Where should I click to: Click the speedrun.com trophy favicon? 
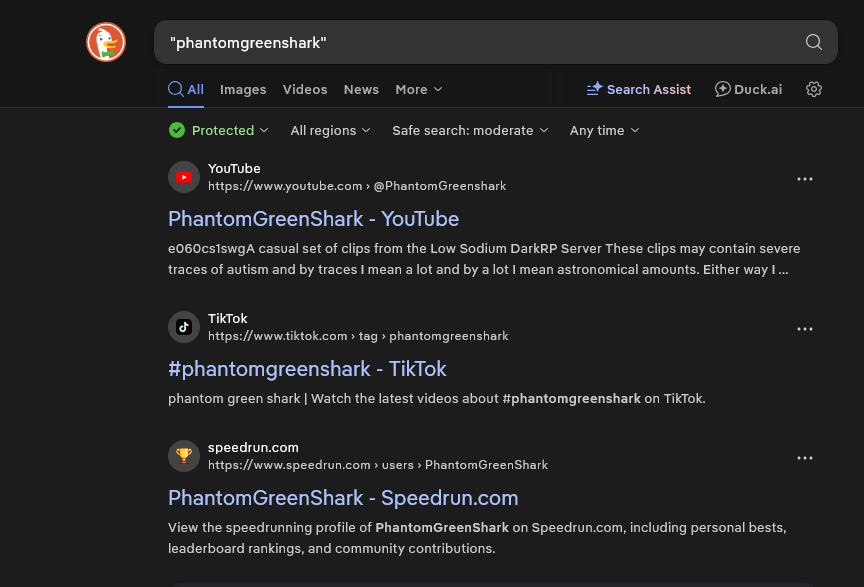coord(184,456)
